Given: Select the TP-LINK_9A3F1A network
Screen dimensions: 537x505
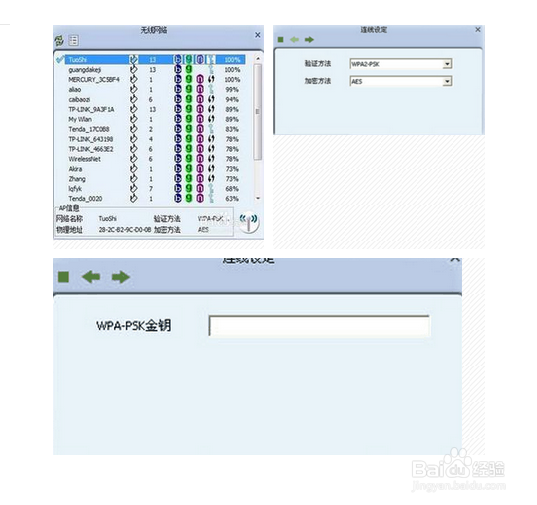Looking at the screenshot, I should point(91,110).
